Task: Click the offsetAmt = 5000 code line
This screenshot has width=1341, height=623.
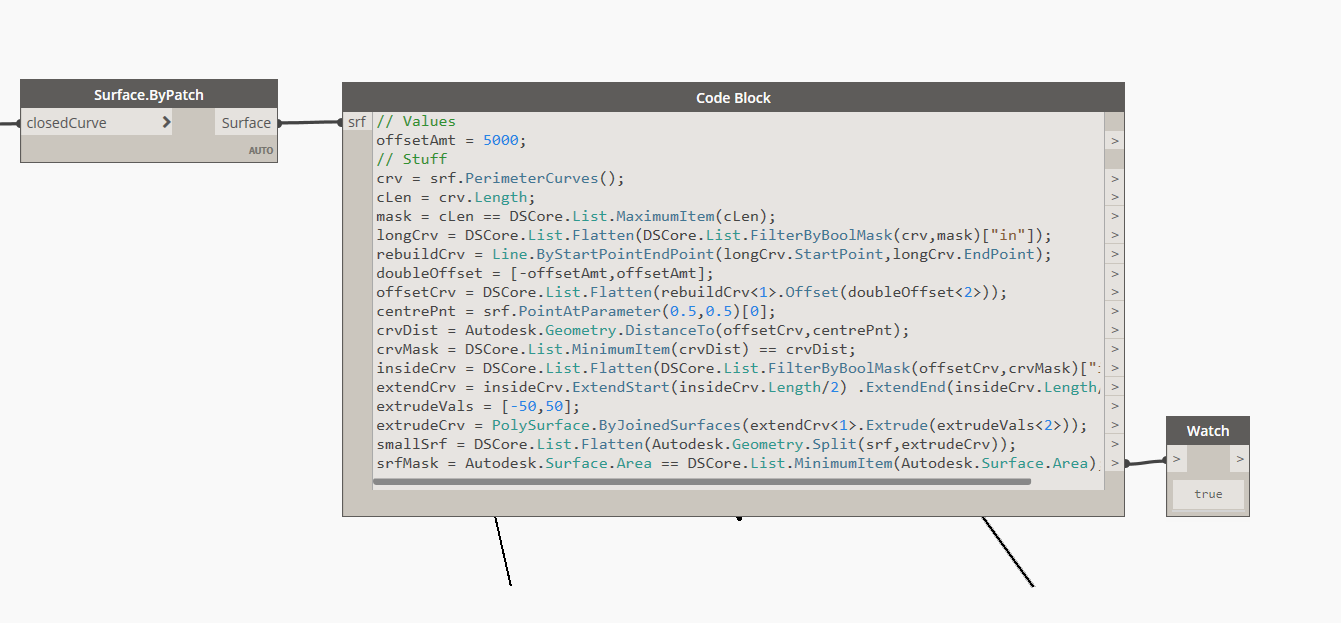Action: pyautogui.click(x=450, y=140)
